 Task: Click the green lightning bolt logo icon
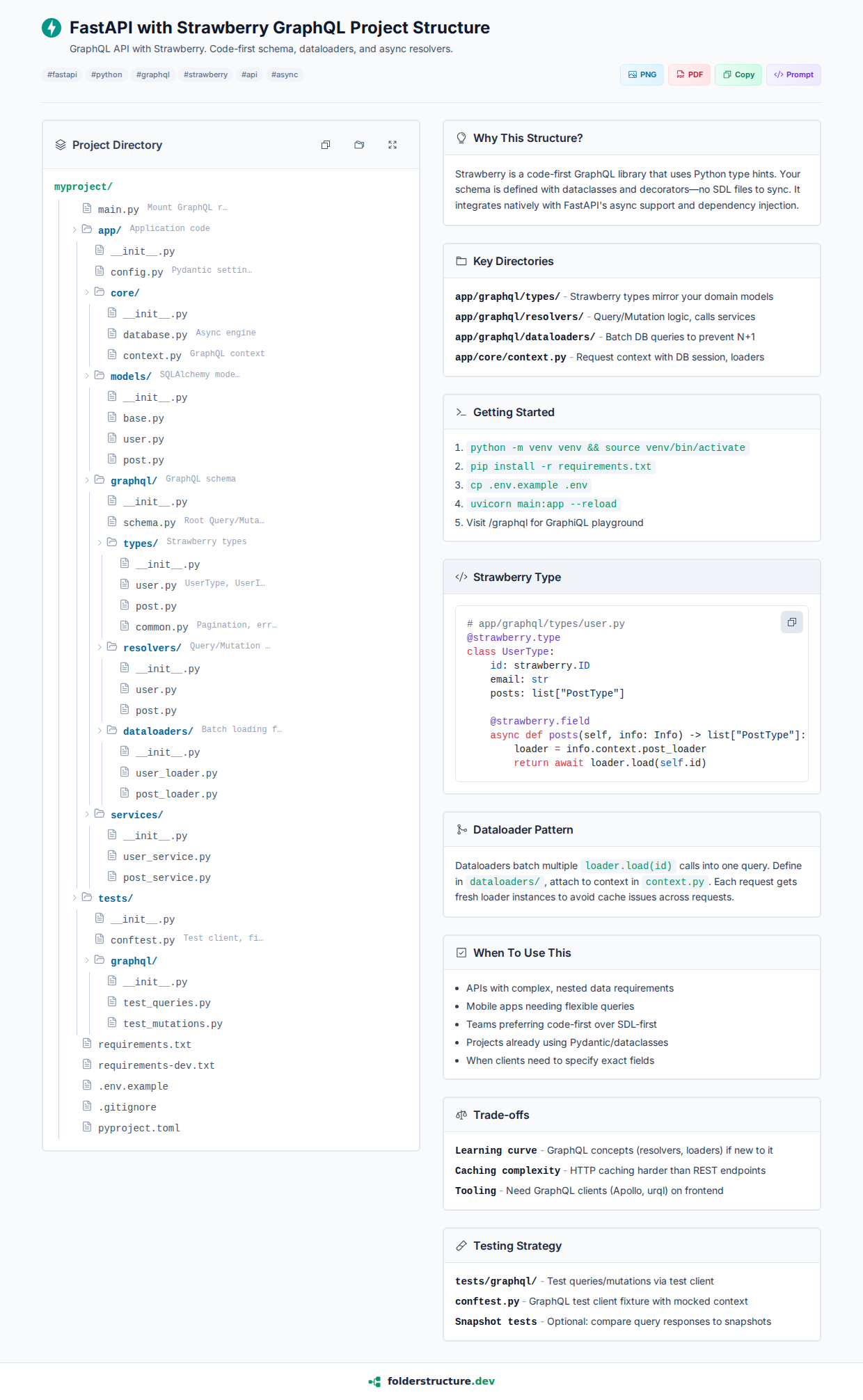pyautogui.click(x=52, y=28)
